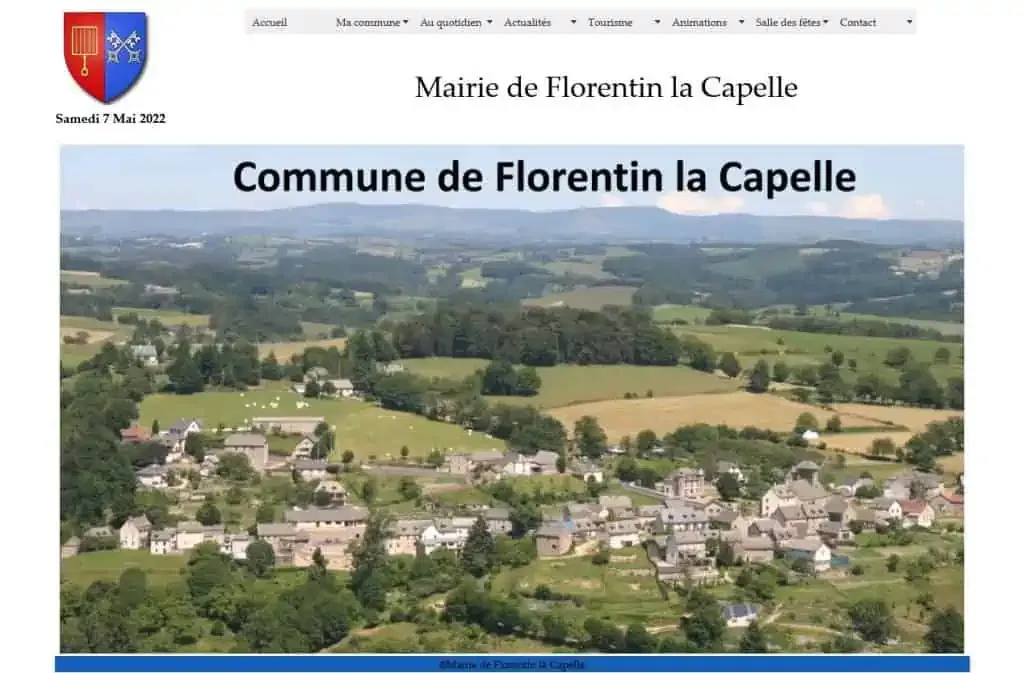This screenshot has width=1024, height=673.
Task: Expand the Au quotidien dropdown arrow
Action: point(489,21)
